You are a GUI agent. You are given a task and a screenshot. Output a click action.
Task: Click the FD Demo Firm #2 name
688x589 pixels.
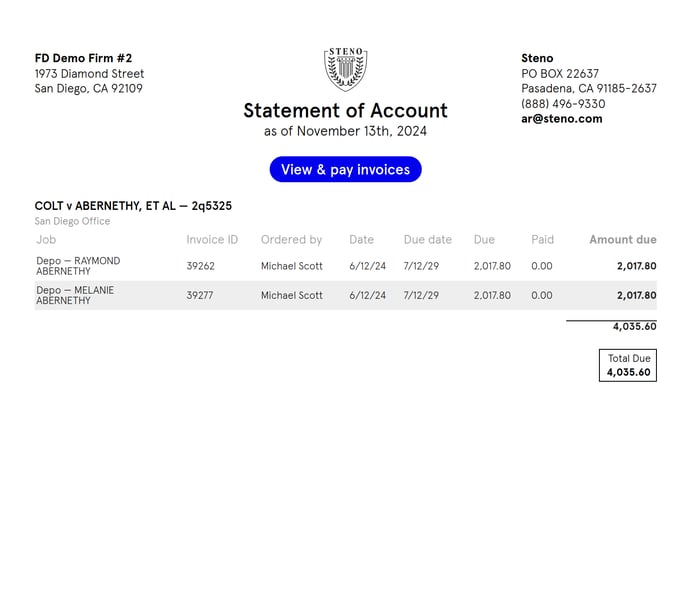[x=83, y=59]
